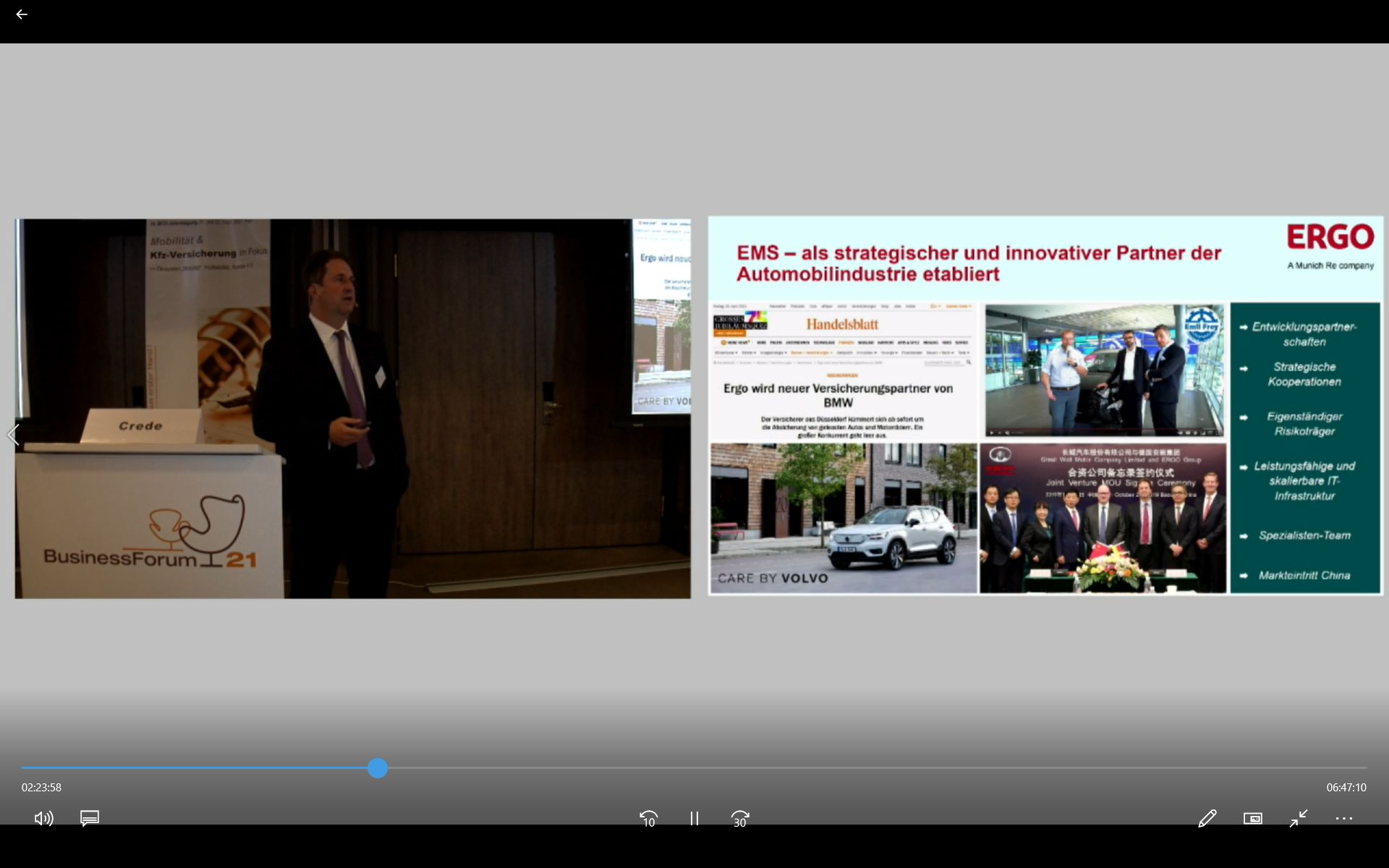Image resolution: width=1389 pixels, height=868 pixels.
Task: Click the Care by Volvo photo
Action: coord(843,517)
